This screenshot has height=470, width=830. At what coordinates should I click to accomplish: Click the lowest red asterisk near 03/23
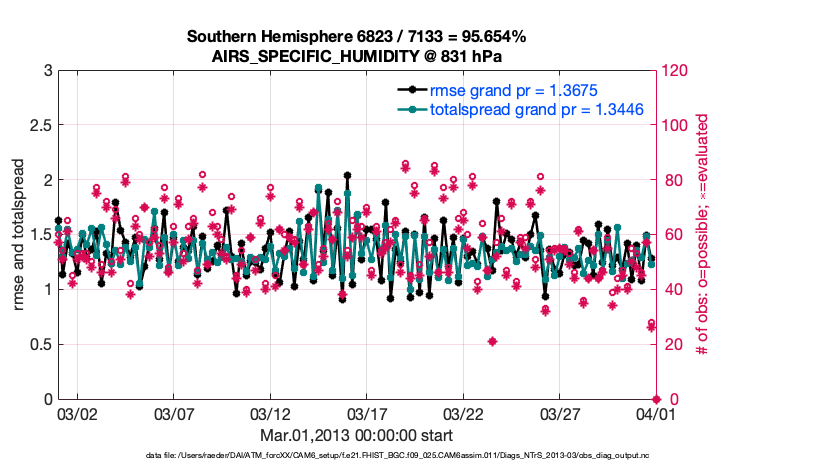click(x=493, y=341)
